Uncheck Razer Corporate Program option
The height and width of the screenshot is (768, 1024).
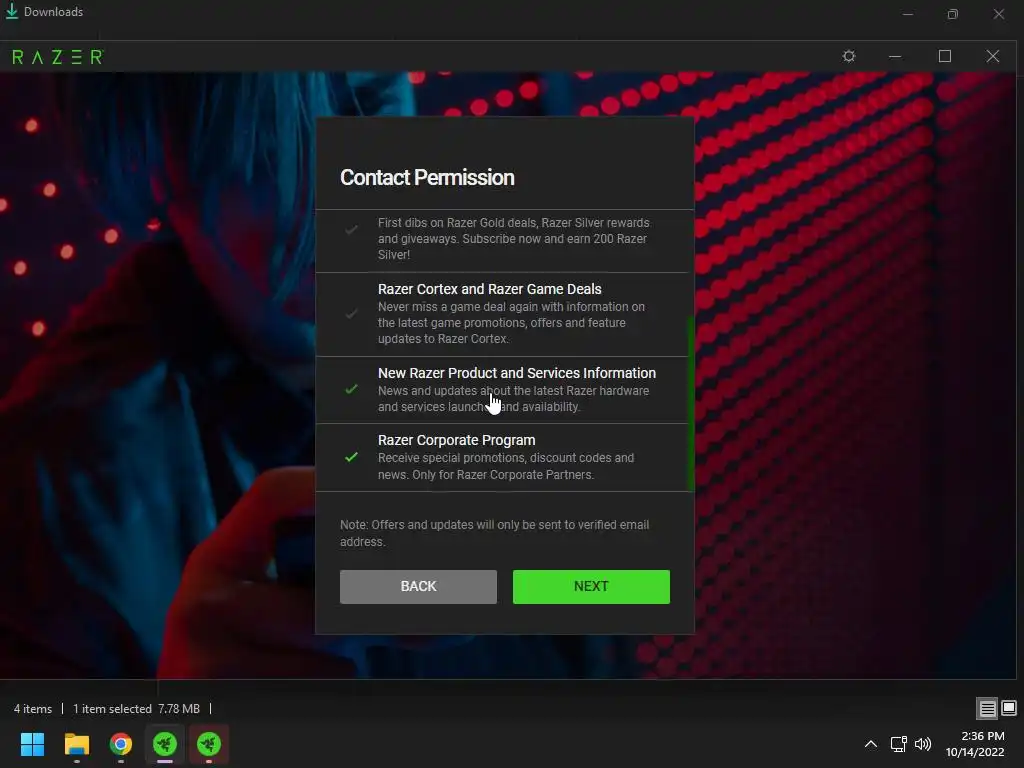(351, 457)
